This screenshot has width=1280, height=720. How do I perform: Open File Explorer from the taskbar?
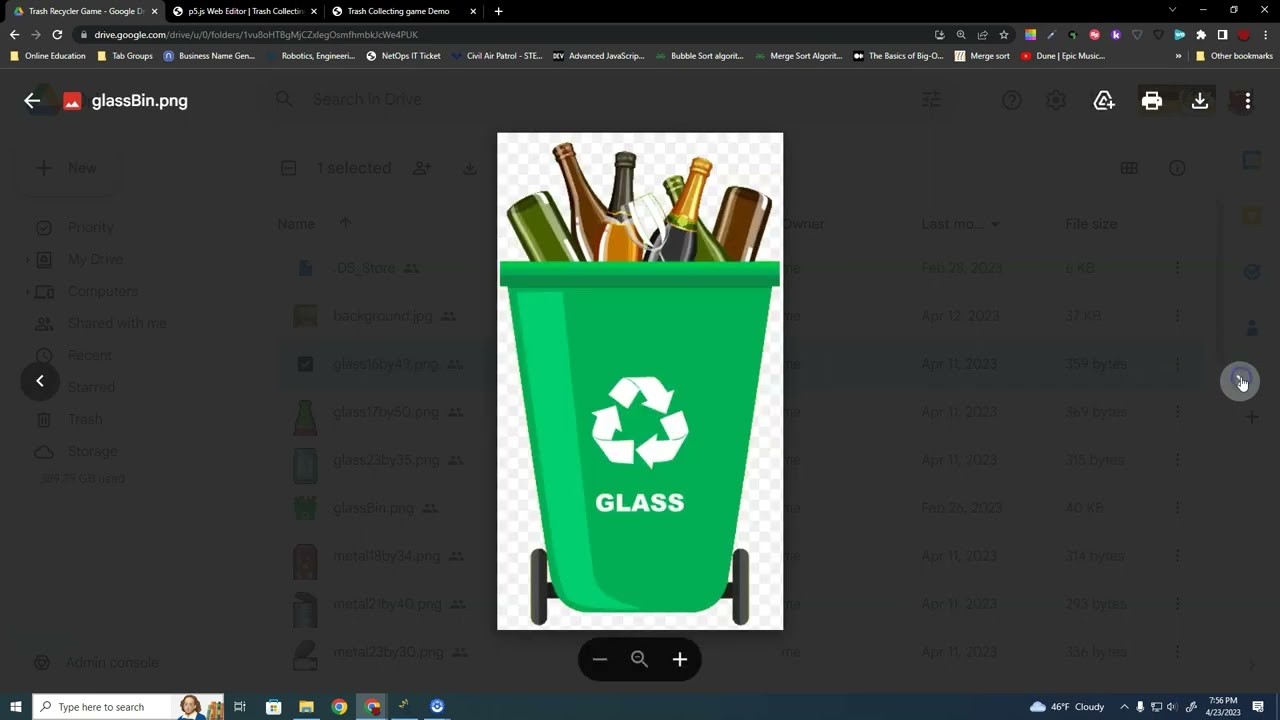point(306,707)
